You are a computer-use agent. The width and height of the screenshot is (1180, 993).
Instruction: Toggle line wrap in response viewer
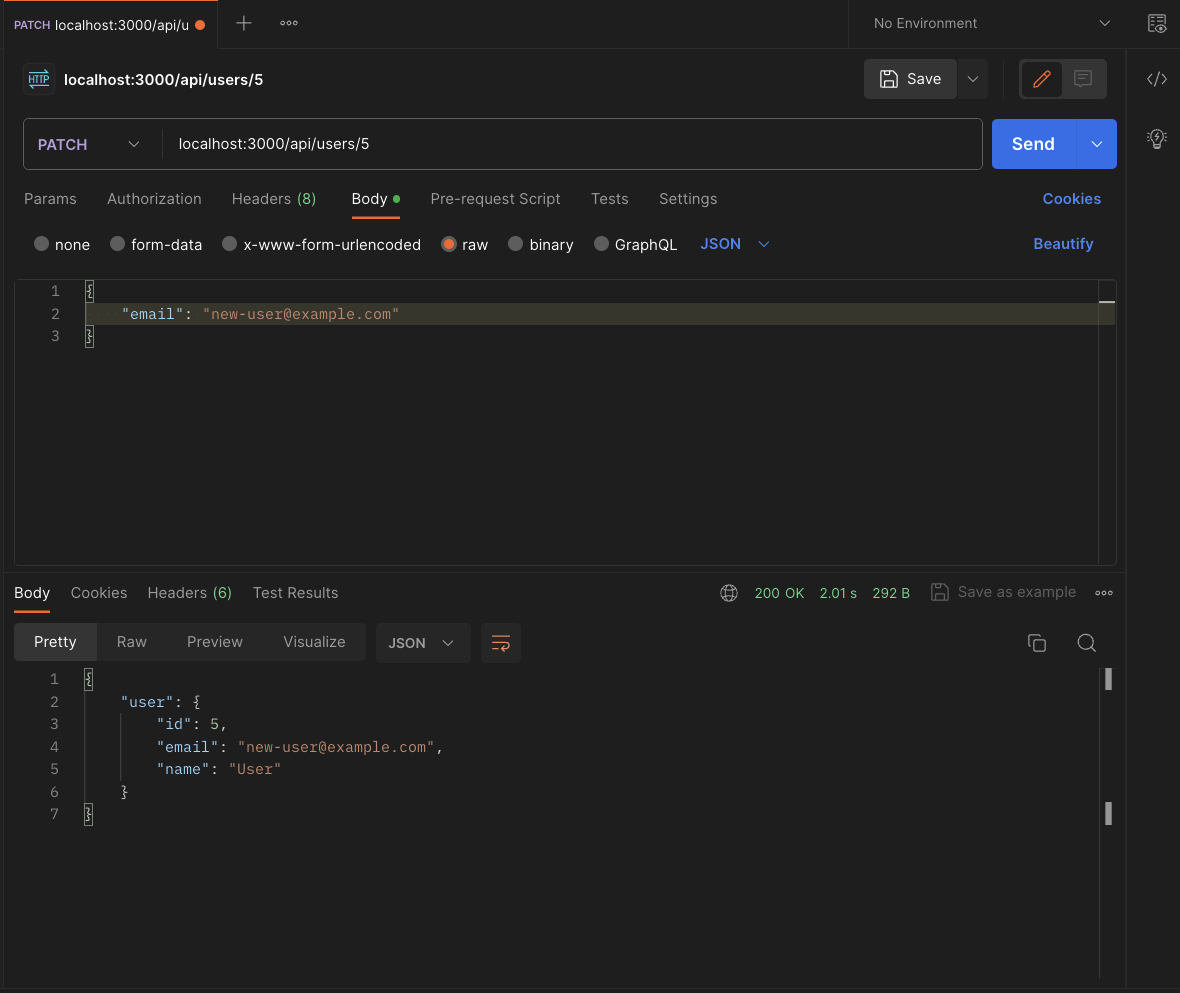[x=501, y=643]
